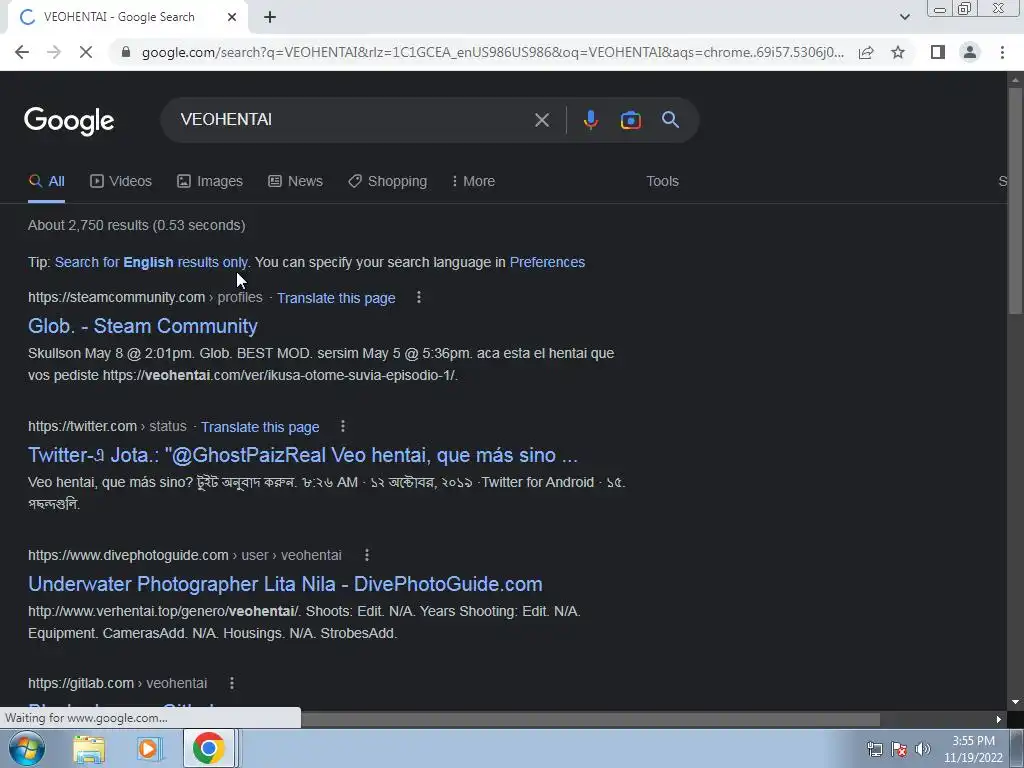This screenshot has height=768, width=1024.
Task: Click the browser back arrow
Action: (x=22, y=52)
